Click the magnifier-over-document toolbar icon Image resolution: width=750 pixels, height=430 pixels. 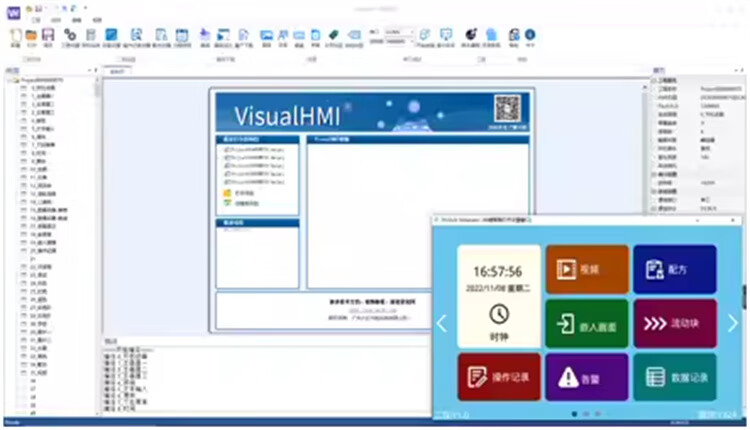click(136, 35)
